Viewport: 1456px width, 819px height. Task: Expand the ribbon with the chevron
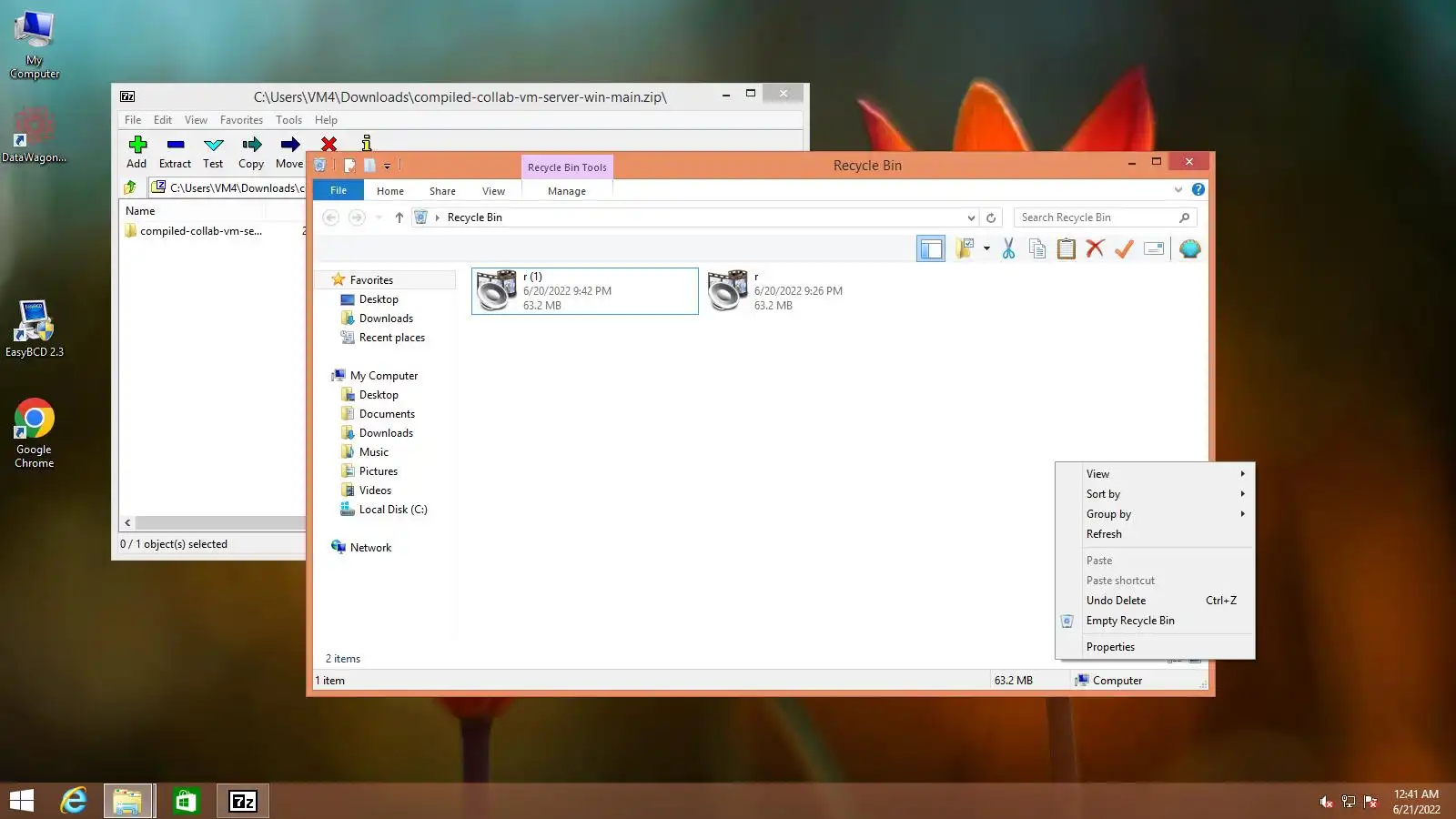tap(1178, 189)
